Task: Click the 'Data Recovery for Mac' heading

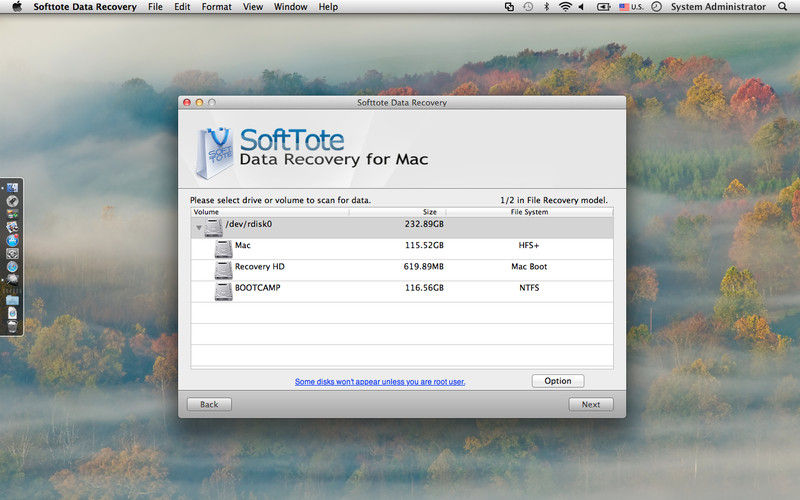Action: (334, 160)
